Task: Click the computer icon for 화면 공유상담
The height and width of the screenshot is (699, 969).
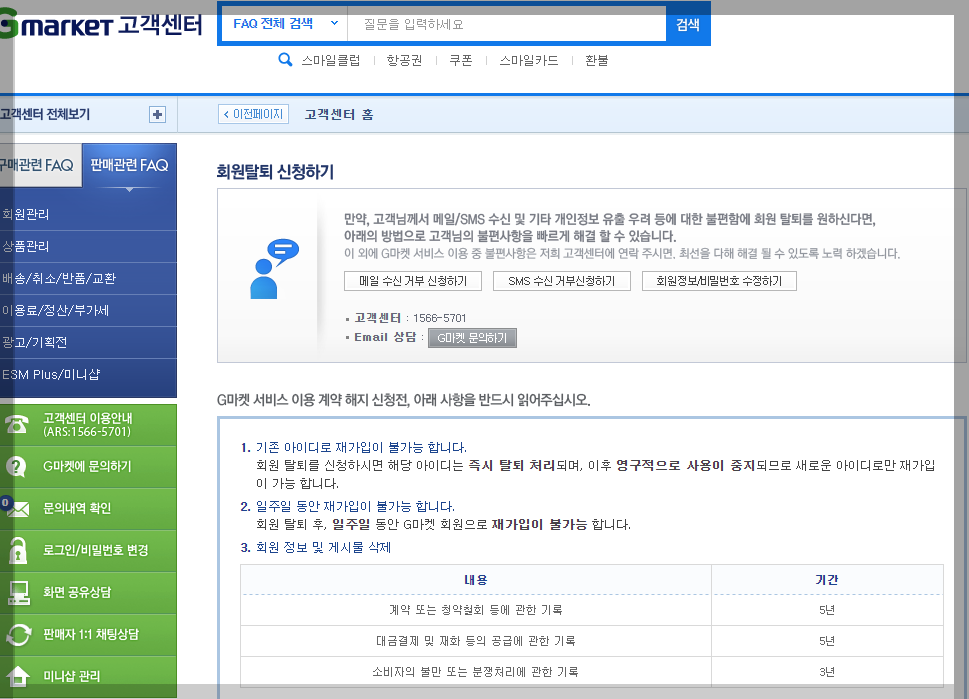Action: [19, 593]
